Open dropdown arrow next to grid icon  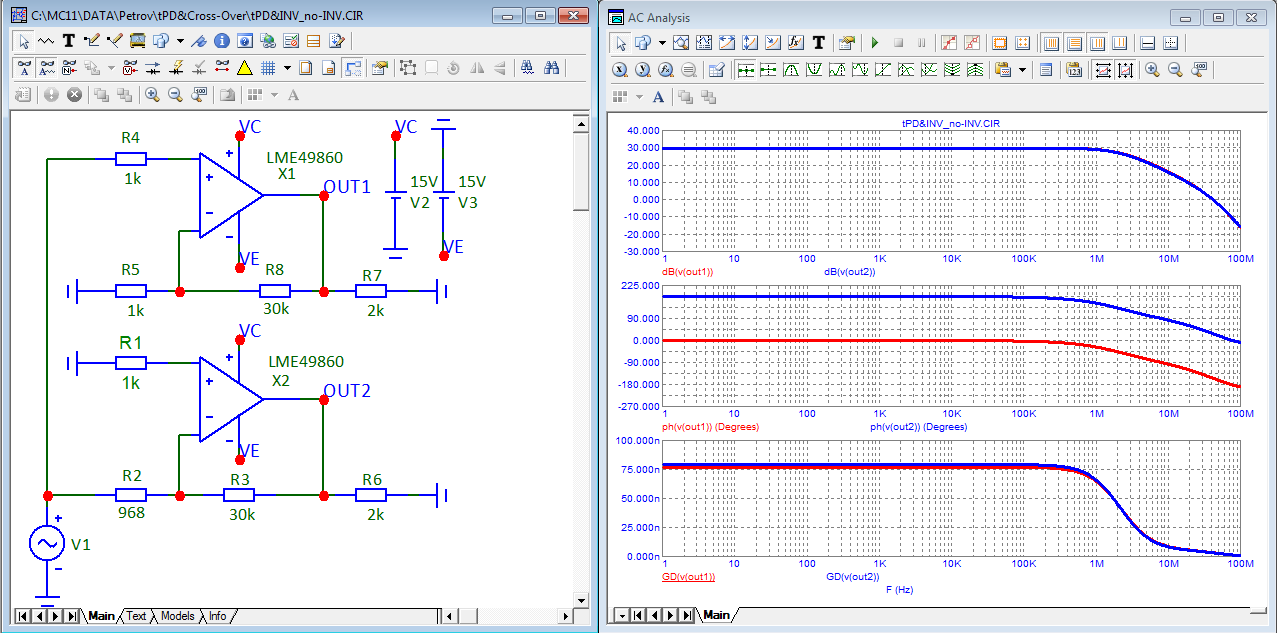[x=287, y=68]
